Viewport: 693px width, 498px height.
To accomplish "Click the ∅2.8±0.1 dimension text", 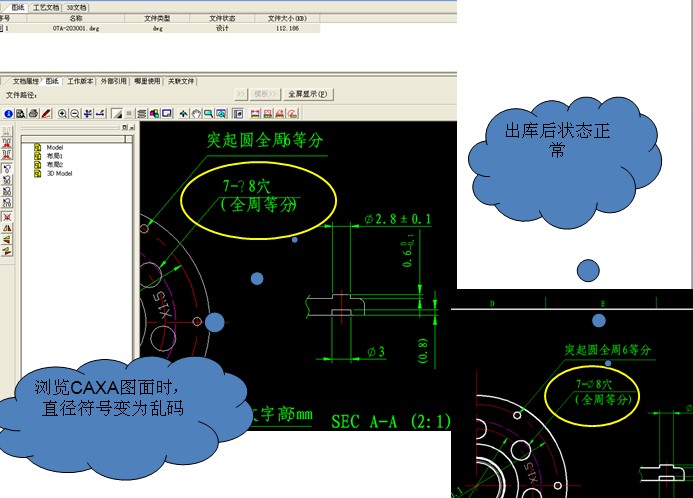I will (x=398, y=219).
